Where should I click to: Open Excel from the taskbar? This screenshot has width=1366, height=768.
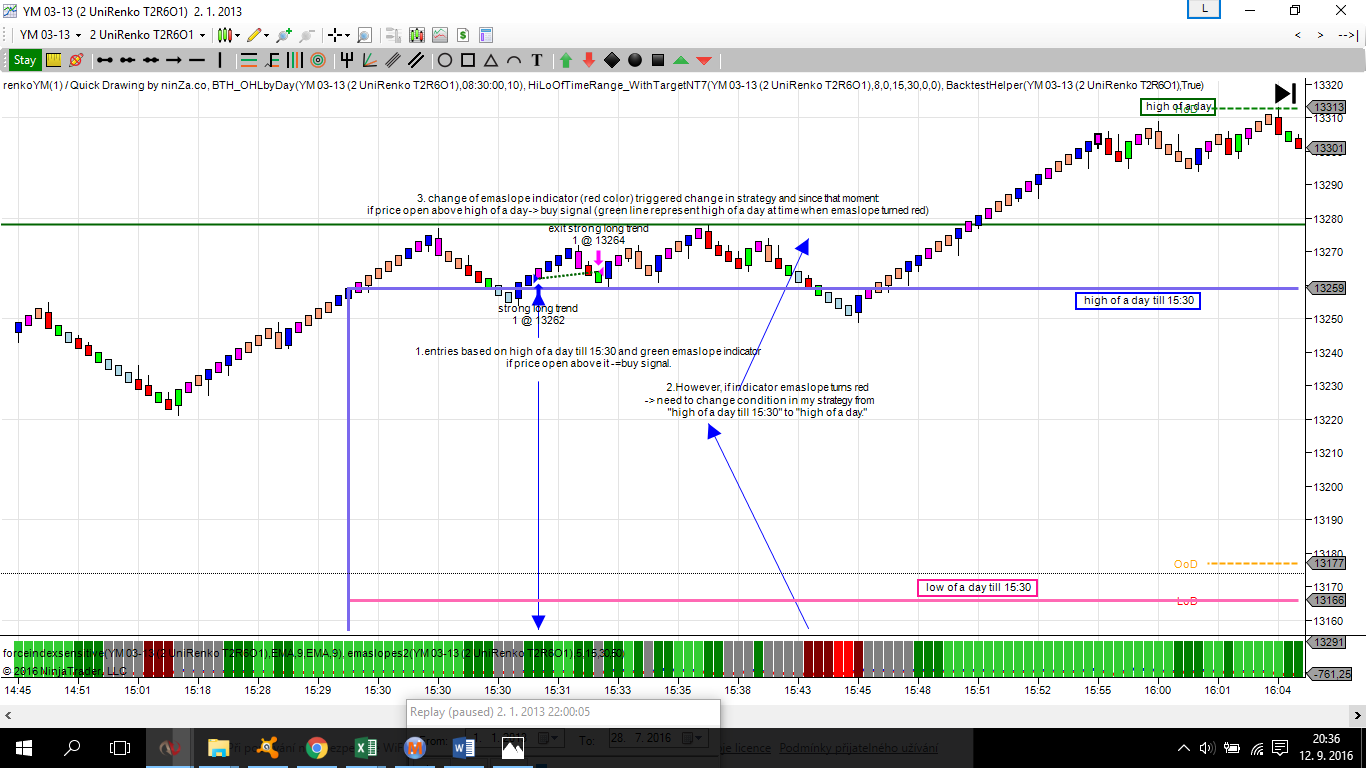pyautogui.click(x=366, y=747)
